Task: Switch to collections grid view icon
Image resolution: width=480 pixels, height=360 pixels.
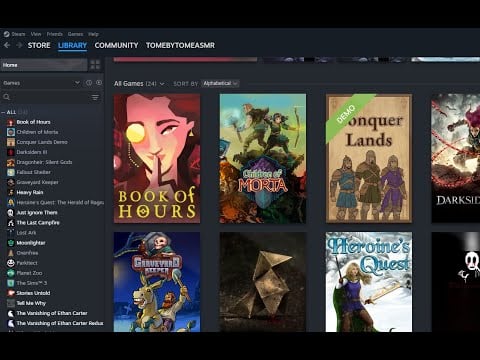Action: 95,65
